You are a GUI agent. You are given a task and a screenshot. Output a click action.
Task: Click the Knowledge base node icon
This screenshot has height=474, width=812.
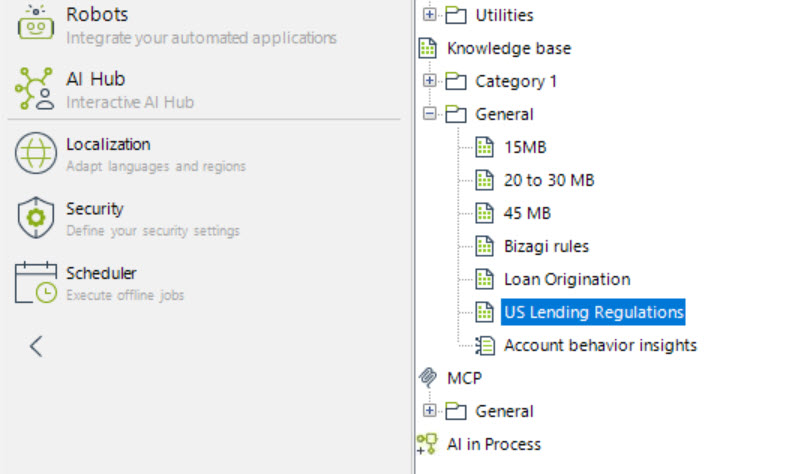coord(428,48)
